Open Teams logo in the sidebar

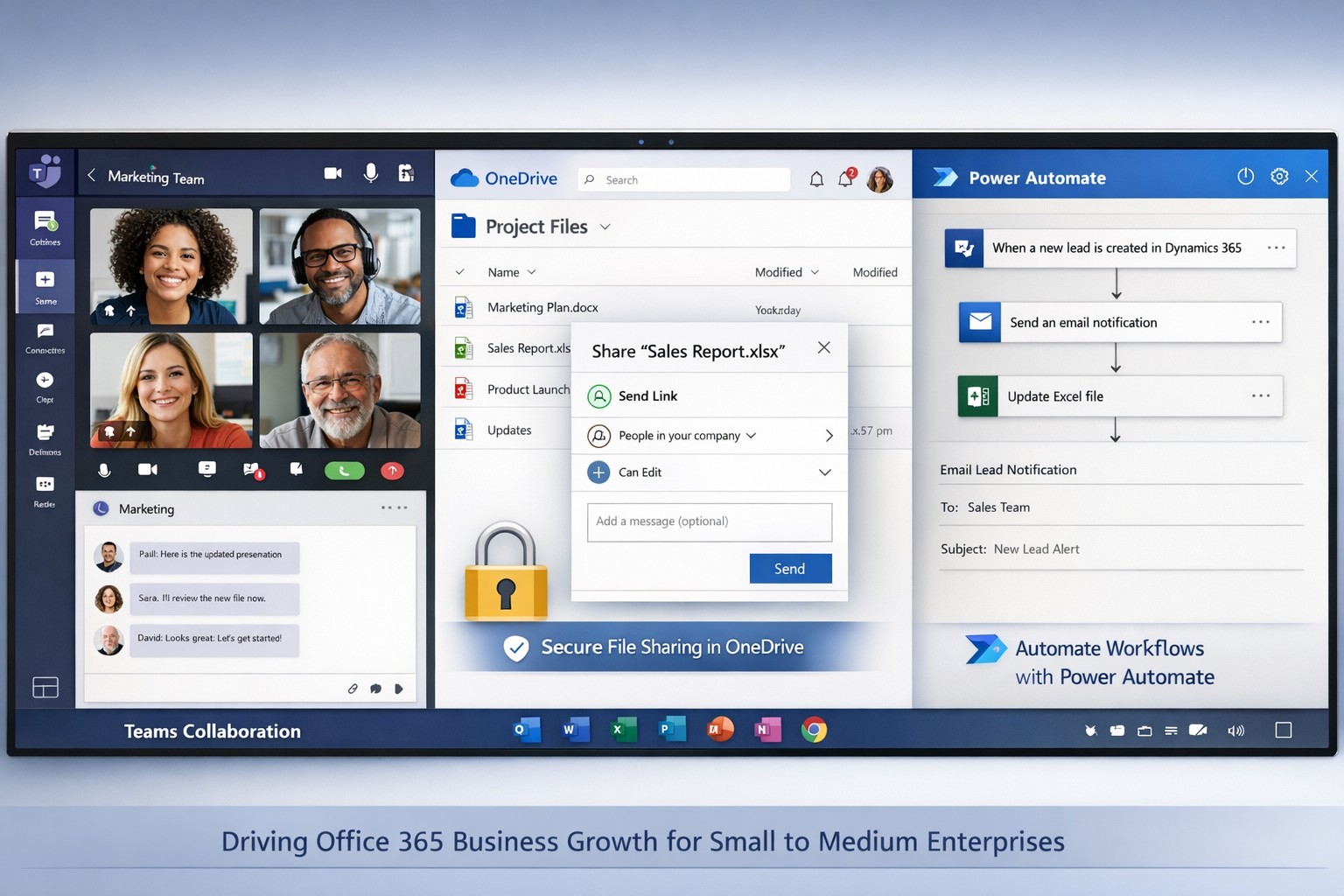[x=45, y=172]
